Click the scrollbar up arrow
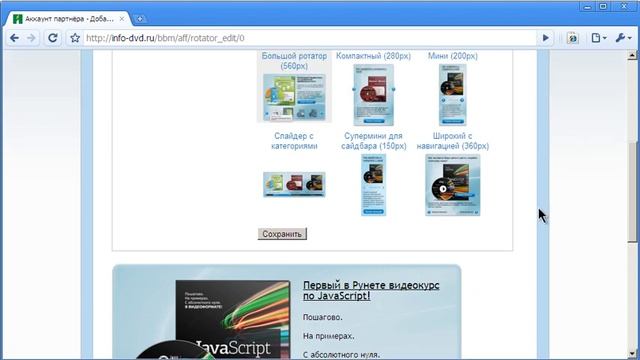640x360 pixels. (632, 55)
